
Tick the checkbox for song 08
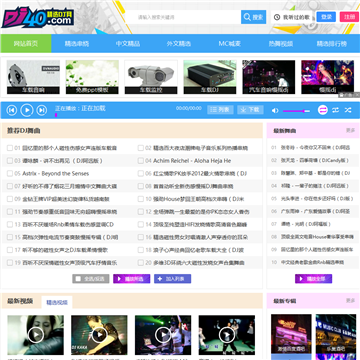(141, 186)
